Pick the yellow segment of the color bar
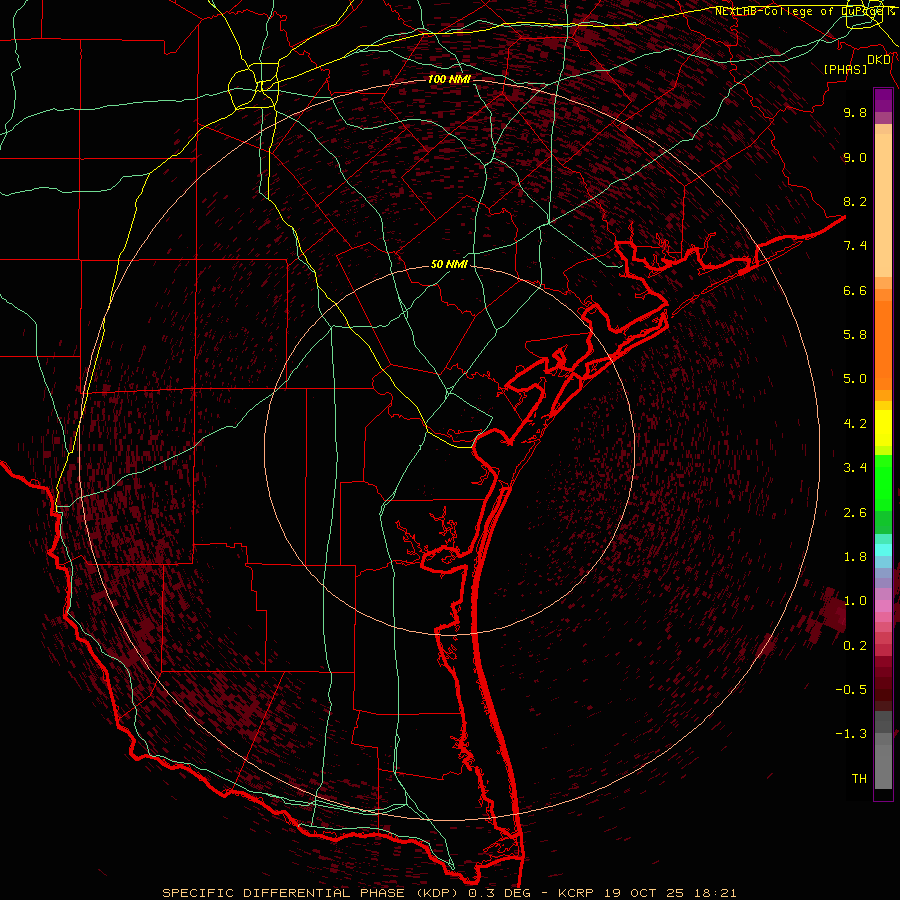This screenshot has width=900, height=900. [x=883, y=428]
